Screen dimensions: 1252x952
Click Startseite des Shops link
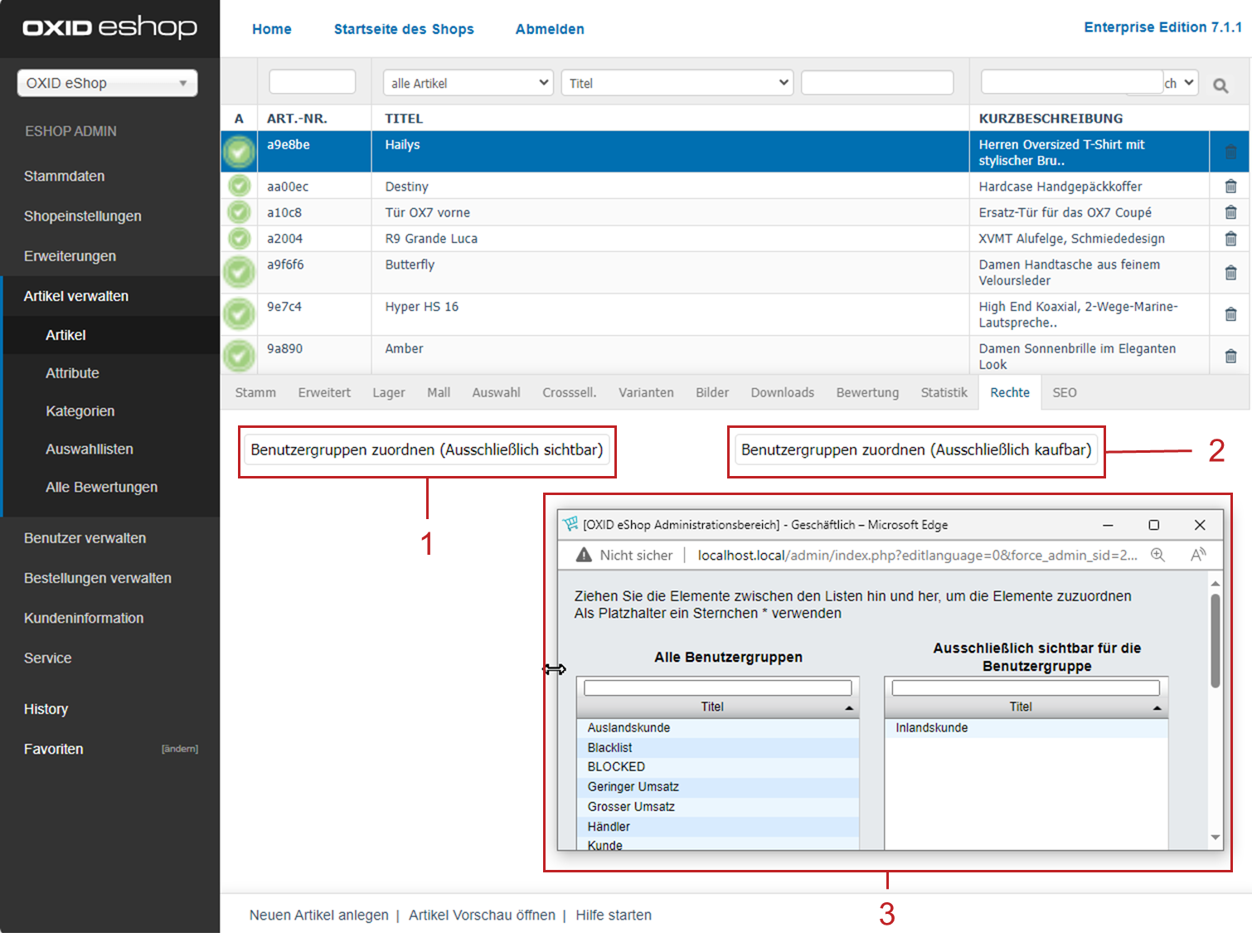pos(404,29)
